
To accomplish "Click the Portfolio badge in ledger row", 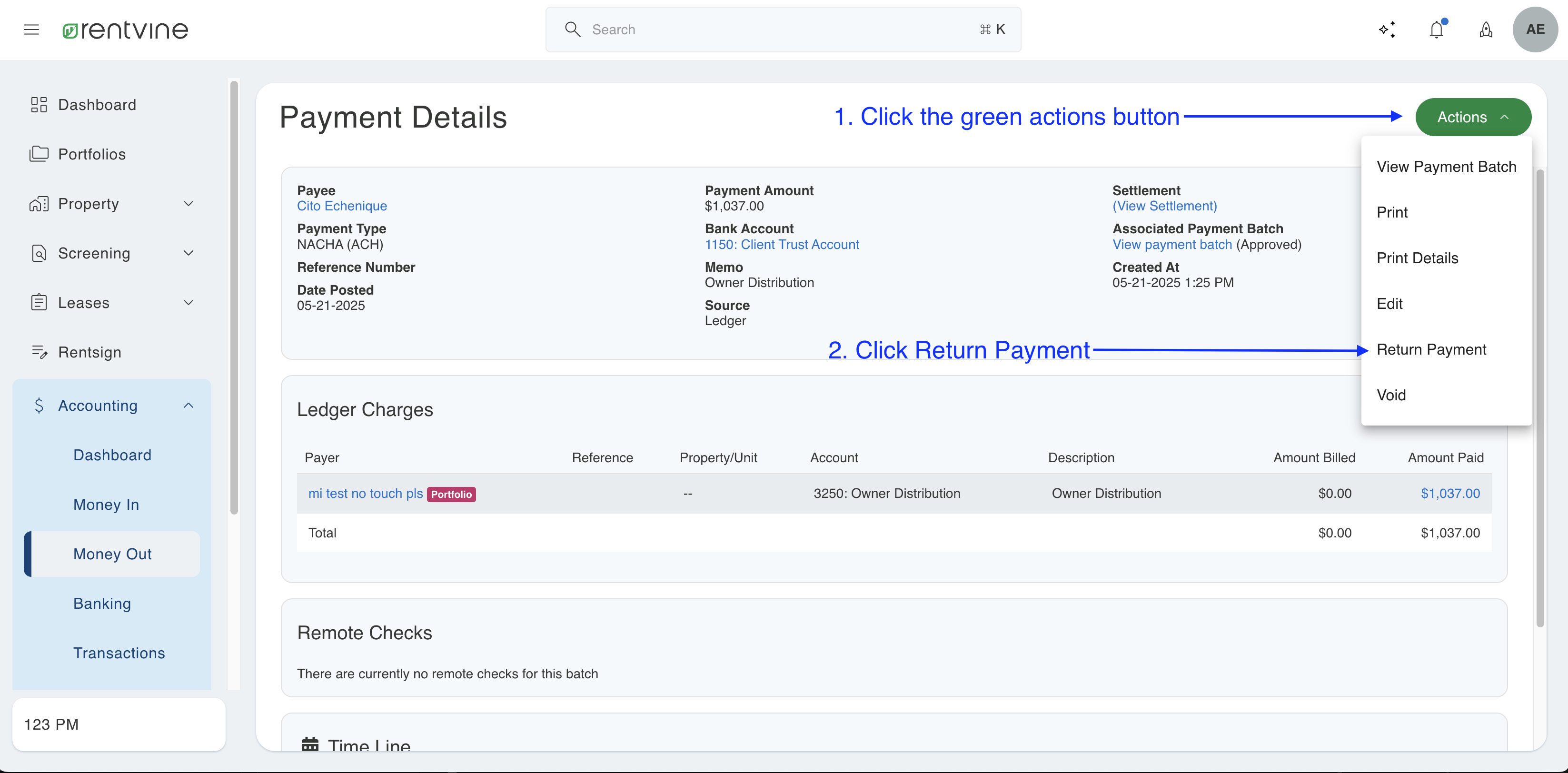I will 451,494.
